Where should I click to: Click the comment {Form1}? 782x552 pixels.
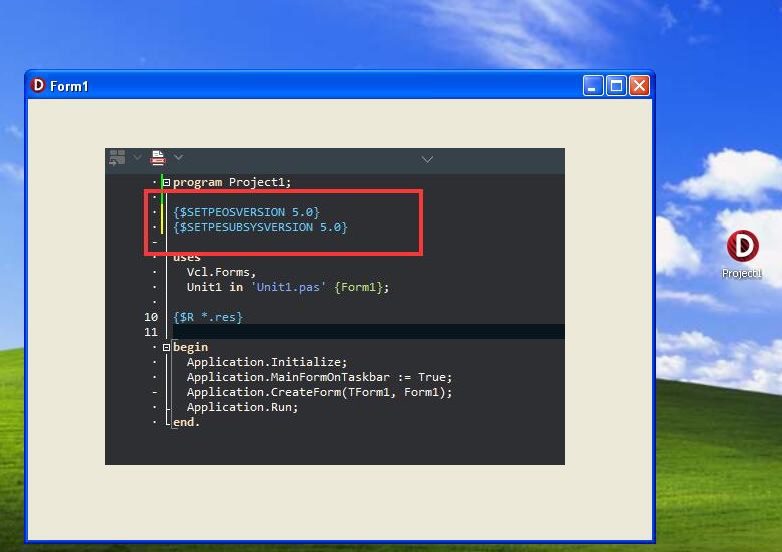[359, 287]
